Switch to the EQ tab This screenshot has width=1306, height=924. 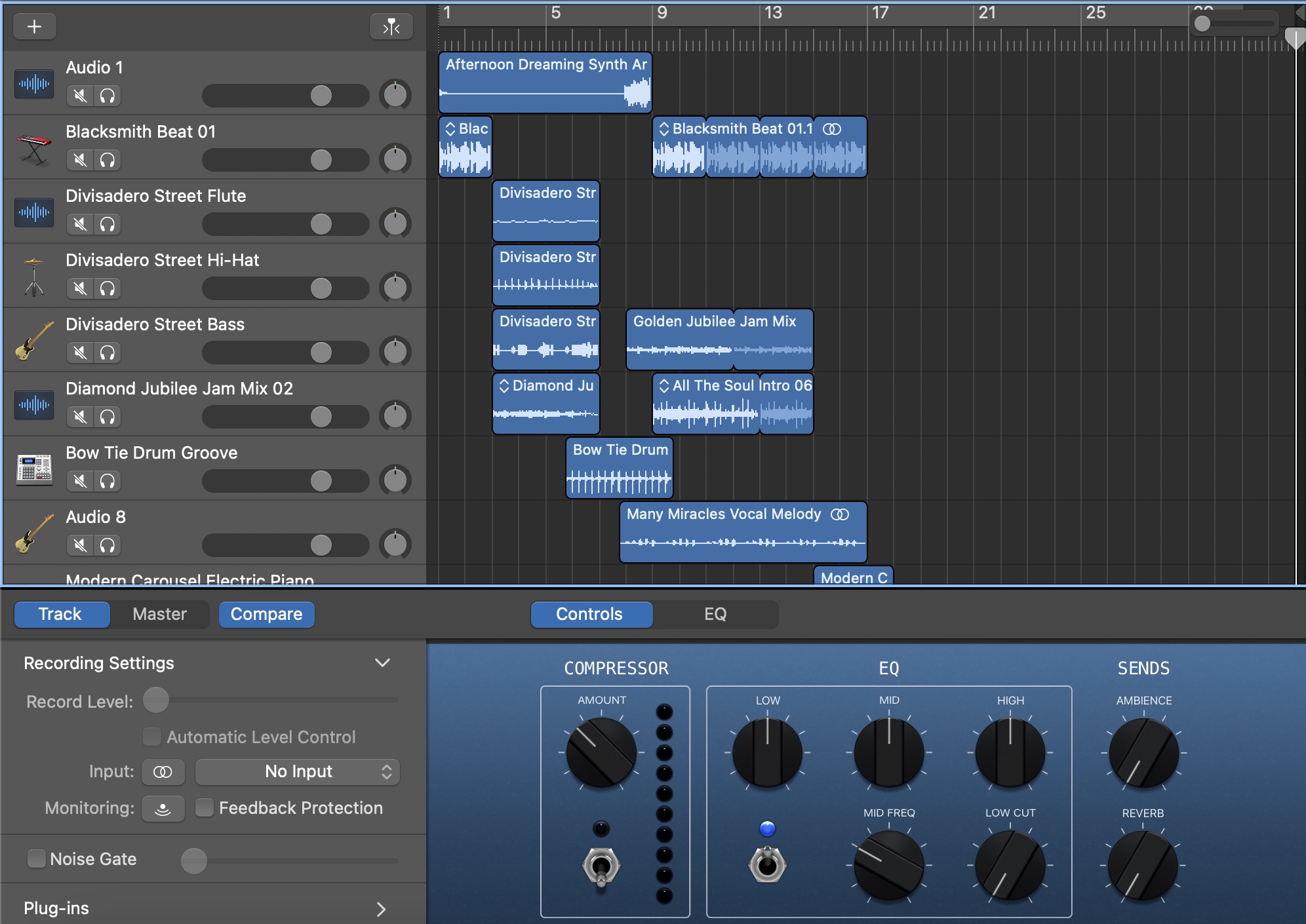(x=715, y=614)
